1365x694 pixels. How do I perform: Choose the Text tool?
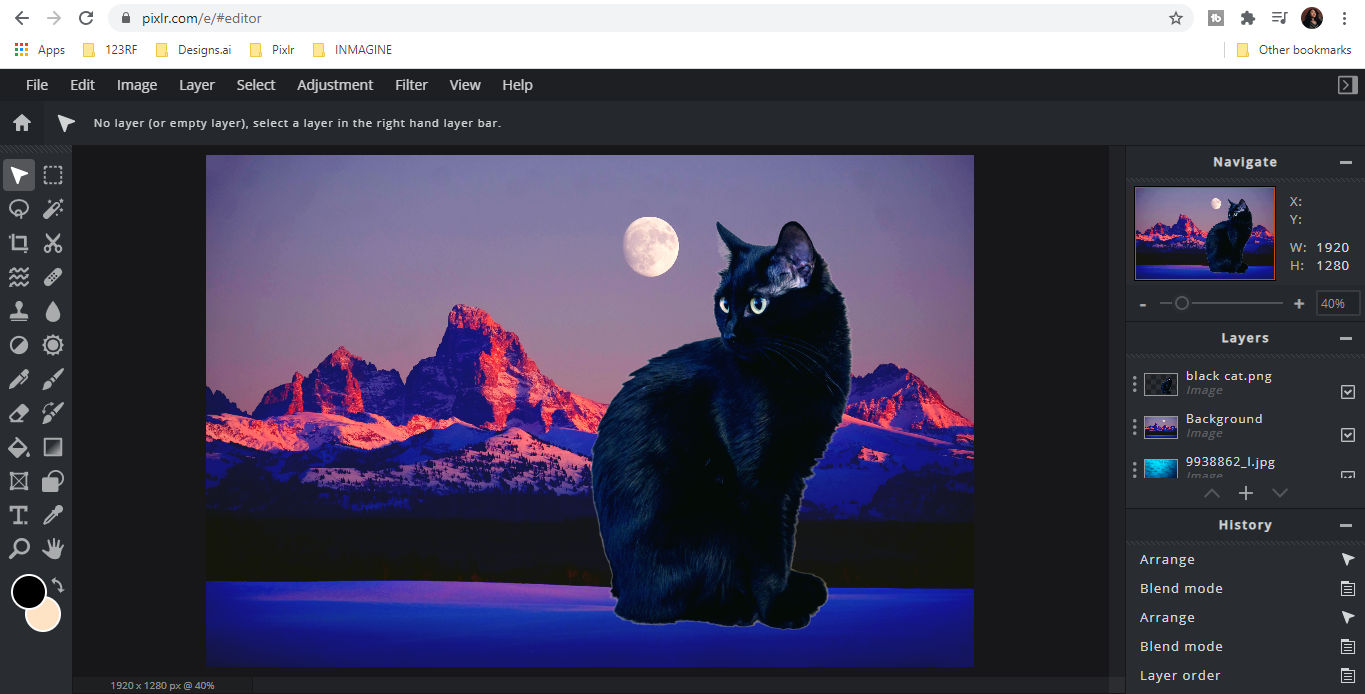(19, 515)
